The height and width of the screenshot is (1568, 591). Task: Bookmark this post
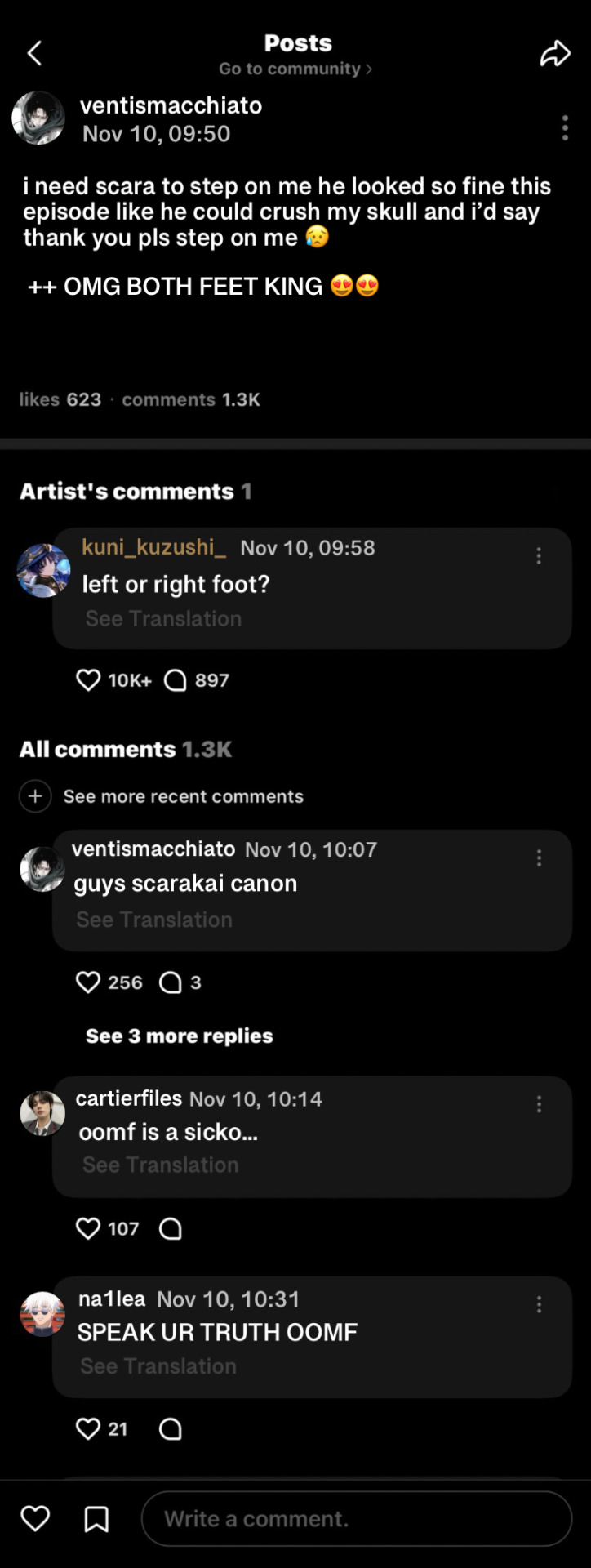96,1519
